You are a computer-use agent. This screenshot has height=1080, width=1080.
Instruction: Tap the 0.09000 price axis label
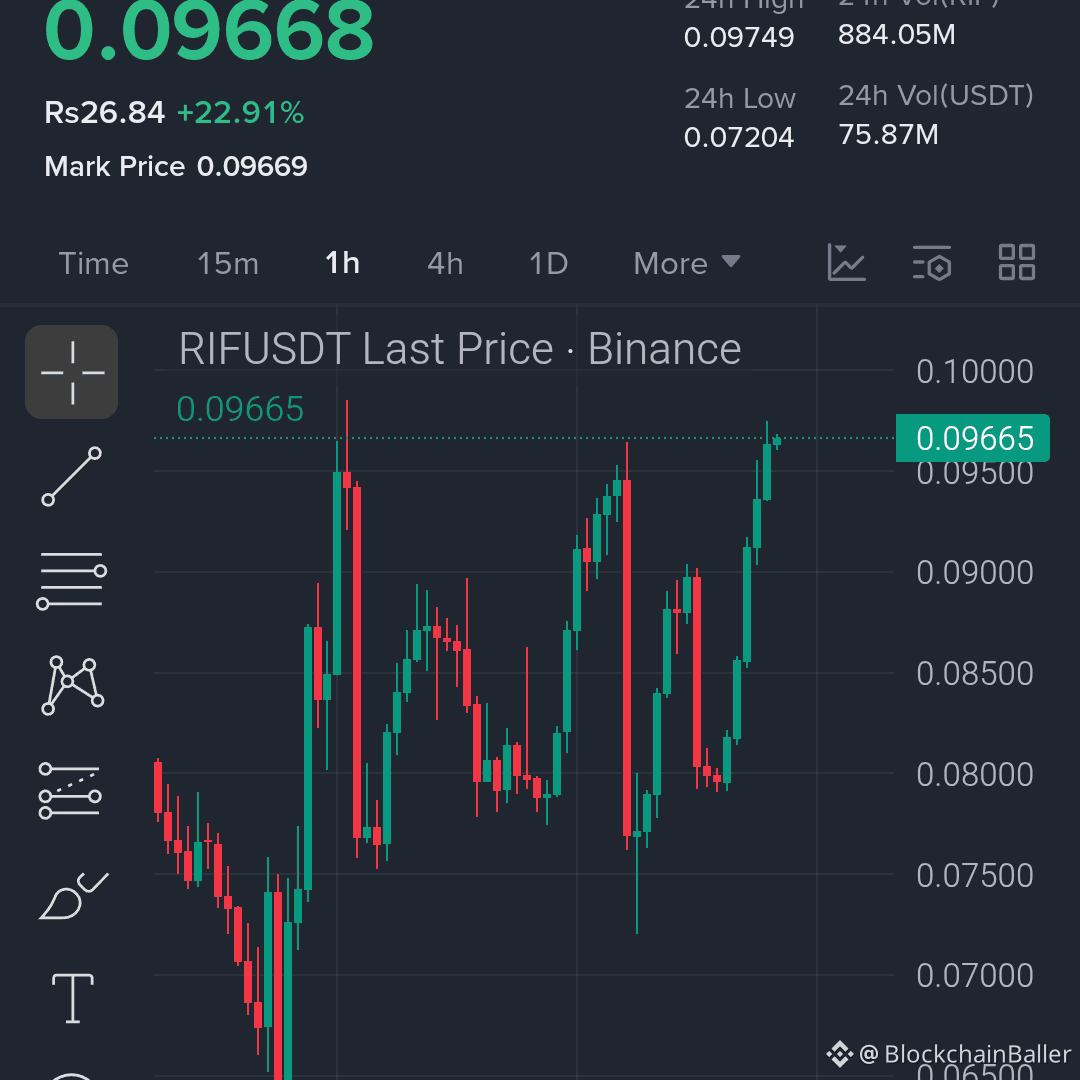click(975, 572)
